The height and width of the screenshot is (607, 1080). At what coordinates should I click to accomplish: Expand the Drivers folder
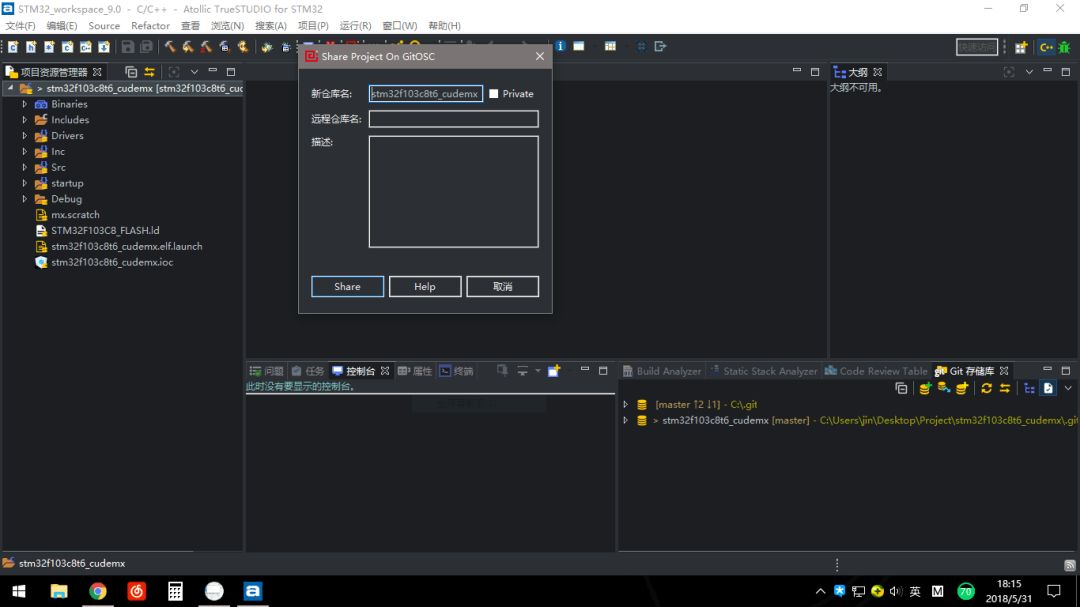[25, 136]
